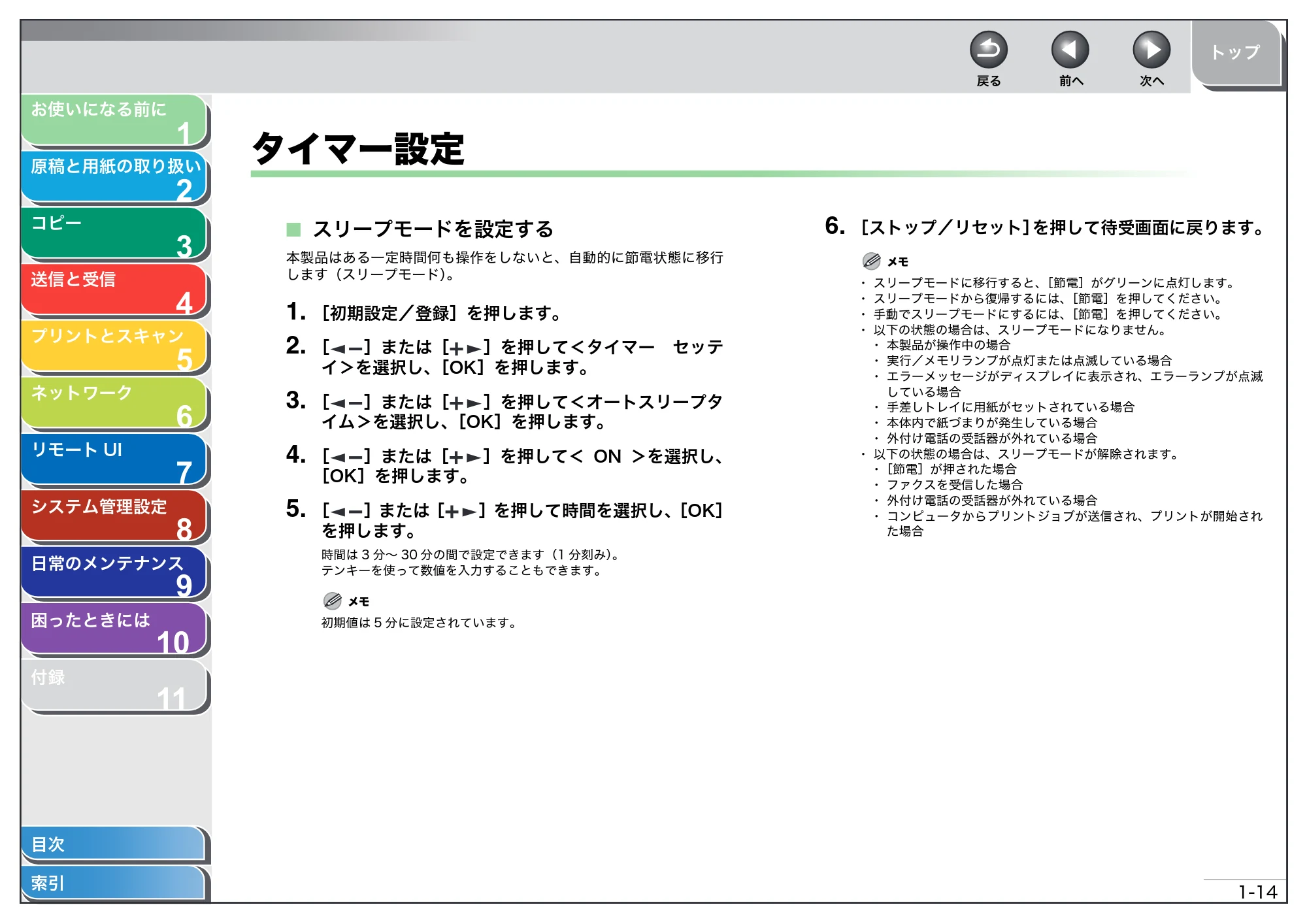Go to chapter 8 システム管理設定

(114, 517)
